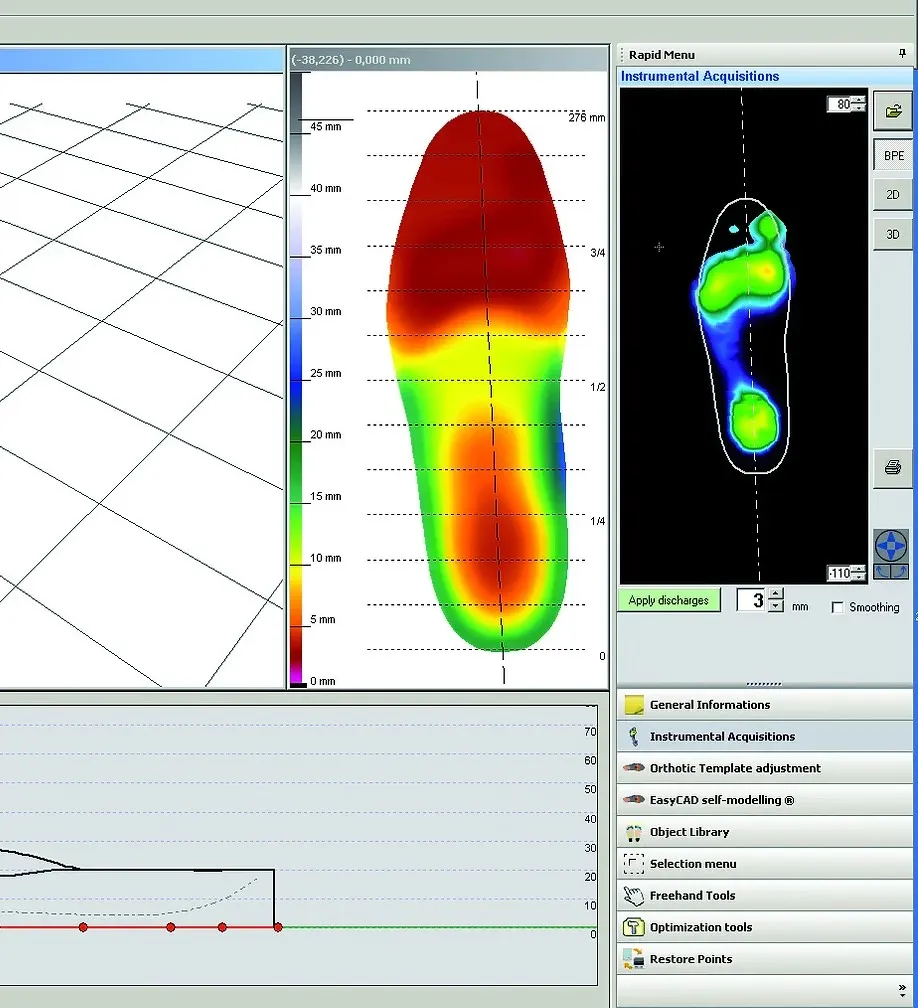Viewport: 918px width, 1008px height.
Task: Increase the discharge mm value
Action: coord(776,595)
